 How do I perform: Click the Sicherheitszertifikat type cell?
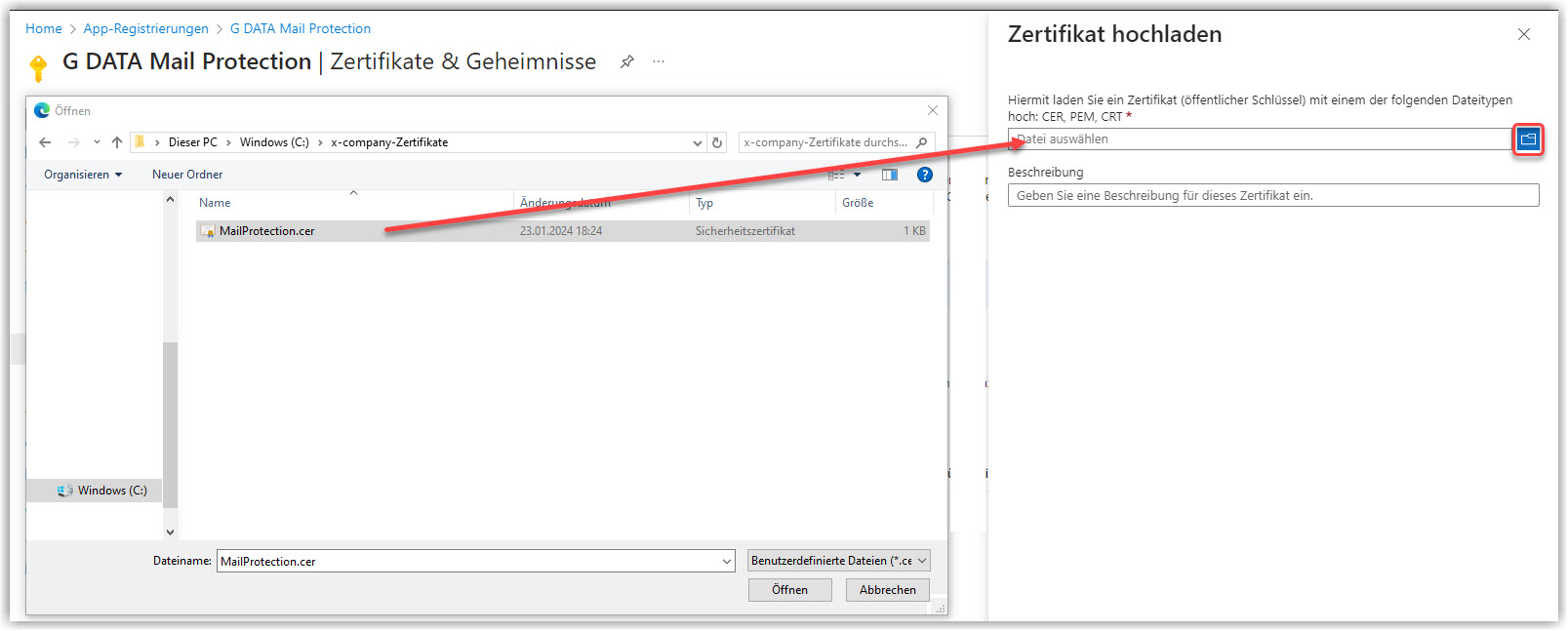click(745, 231)
